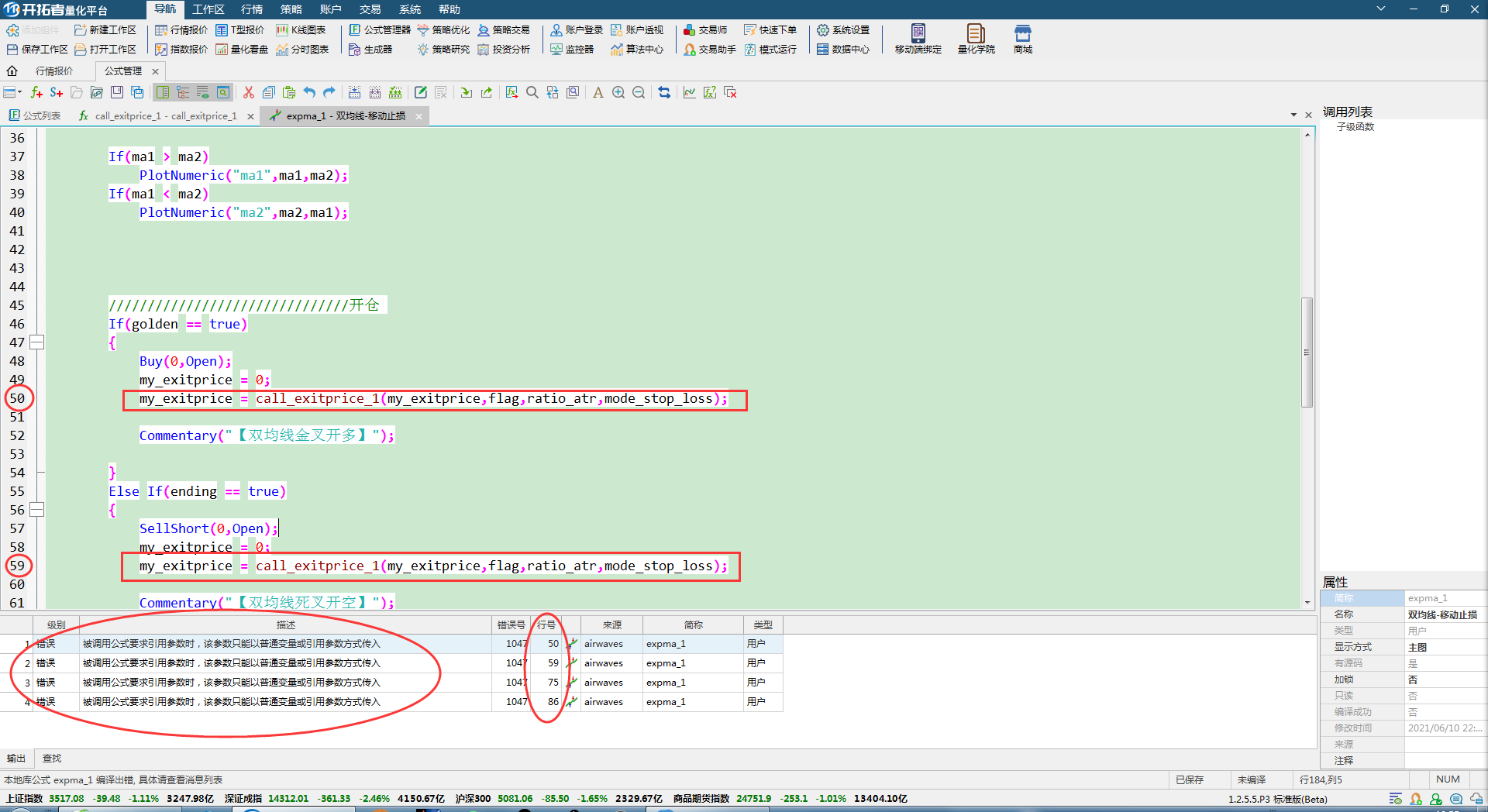Open 公式管理器 from the ribbon
Viewport: 1488px width, 812px height.
coord(380,30)
